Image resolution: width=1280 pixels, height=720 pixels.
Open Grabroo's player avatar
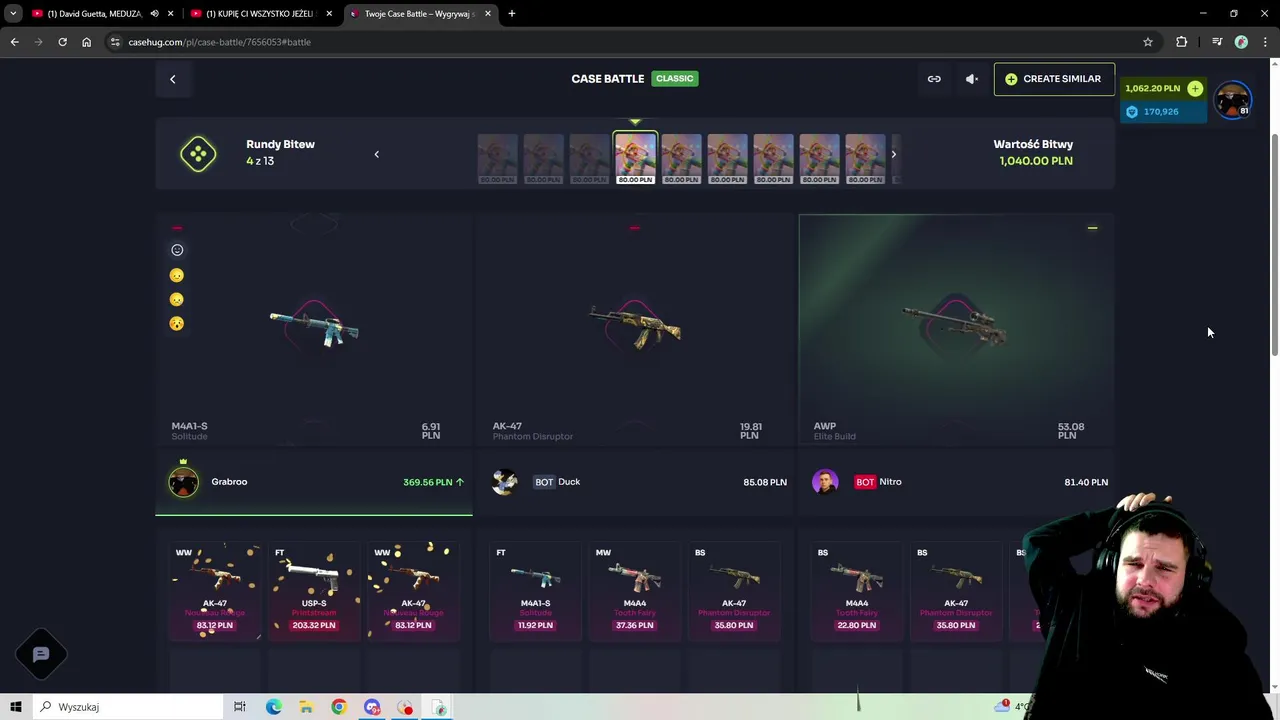coord(183,482)
